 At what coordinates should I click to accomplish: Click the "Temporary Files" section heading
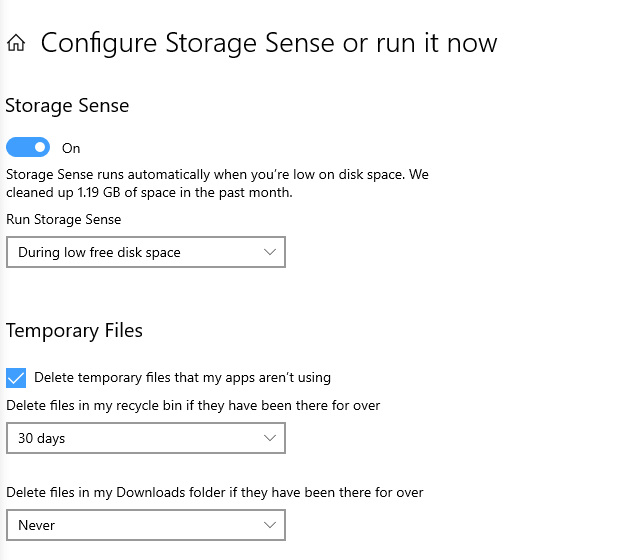[x=74, y=330]
